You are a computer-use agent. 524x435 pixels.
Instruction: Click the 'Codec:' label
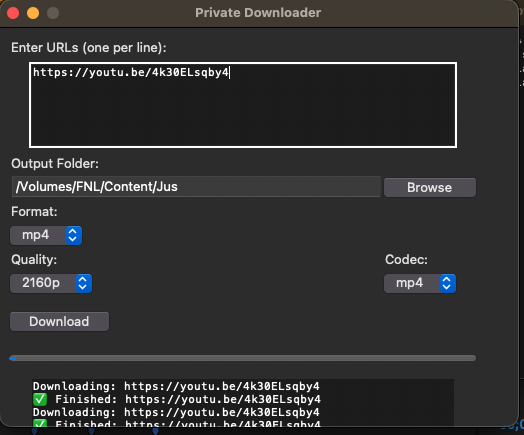pos(406,260)
